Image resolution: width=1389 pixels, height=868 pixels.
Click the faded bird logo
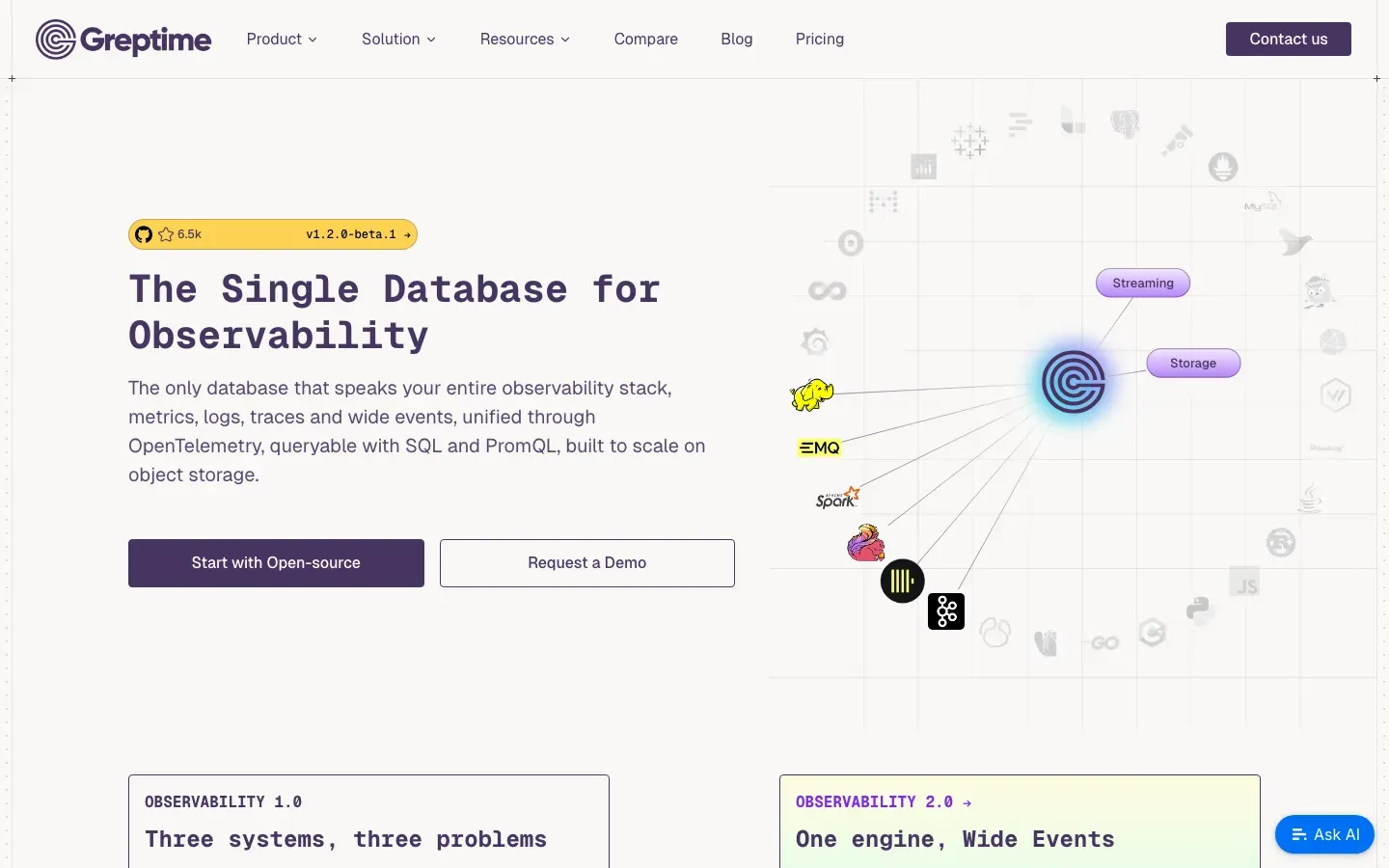click(x=1294, y=241)
